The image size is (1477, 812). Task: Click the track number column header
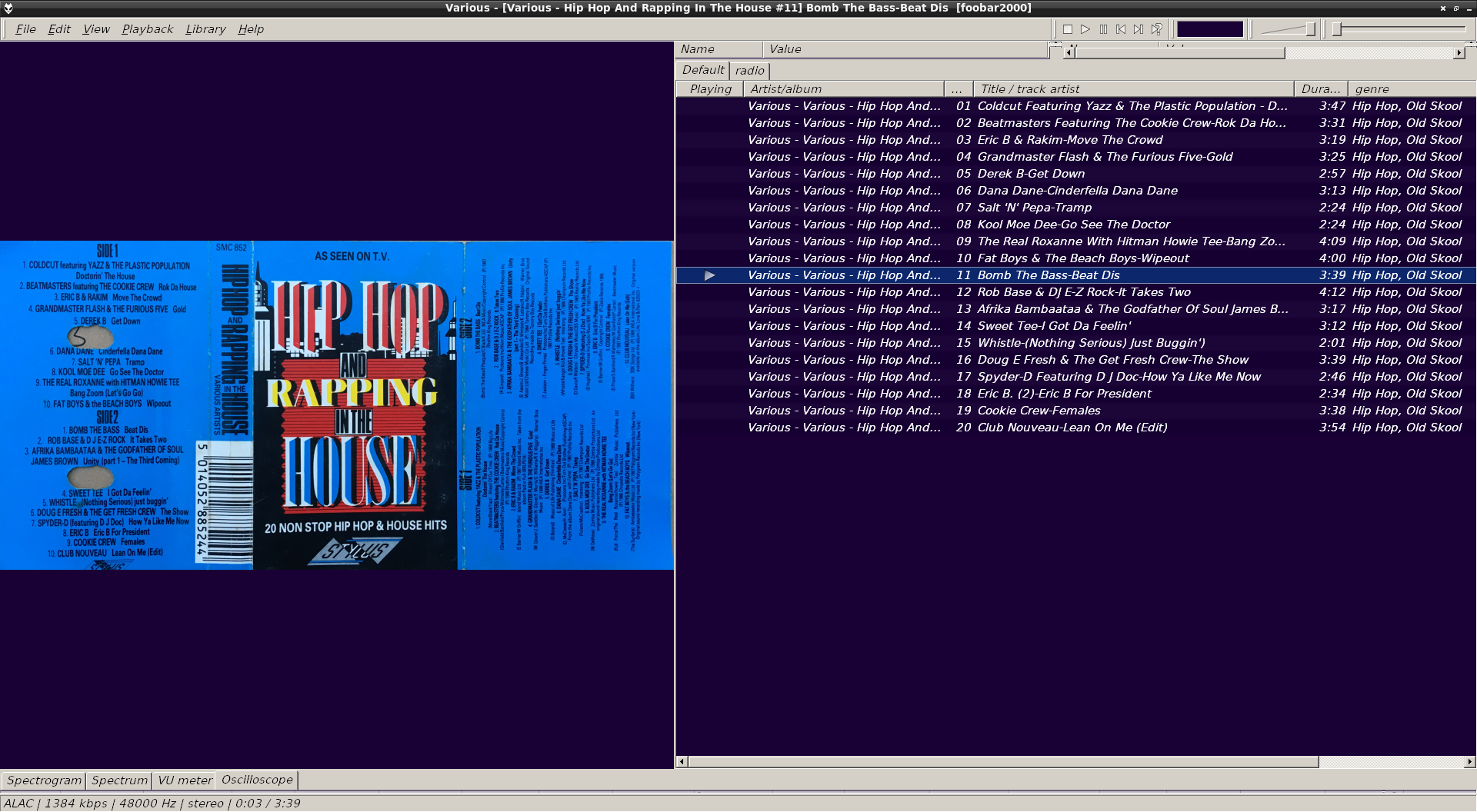(x=959, y=89)
